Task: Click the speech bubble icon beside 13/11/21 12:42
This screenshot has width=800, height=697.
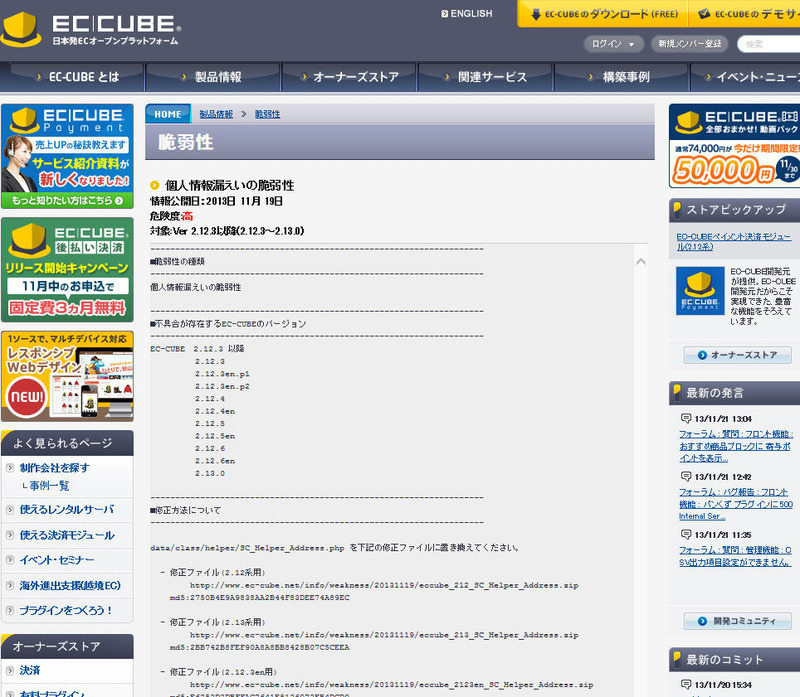Action: pos(685,477)
